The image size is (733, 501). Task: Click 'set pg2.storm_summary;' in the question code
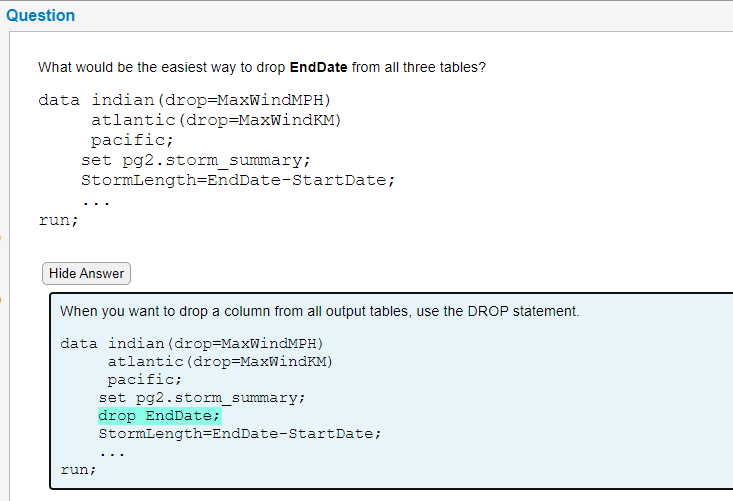(196, 160)
